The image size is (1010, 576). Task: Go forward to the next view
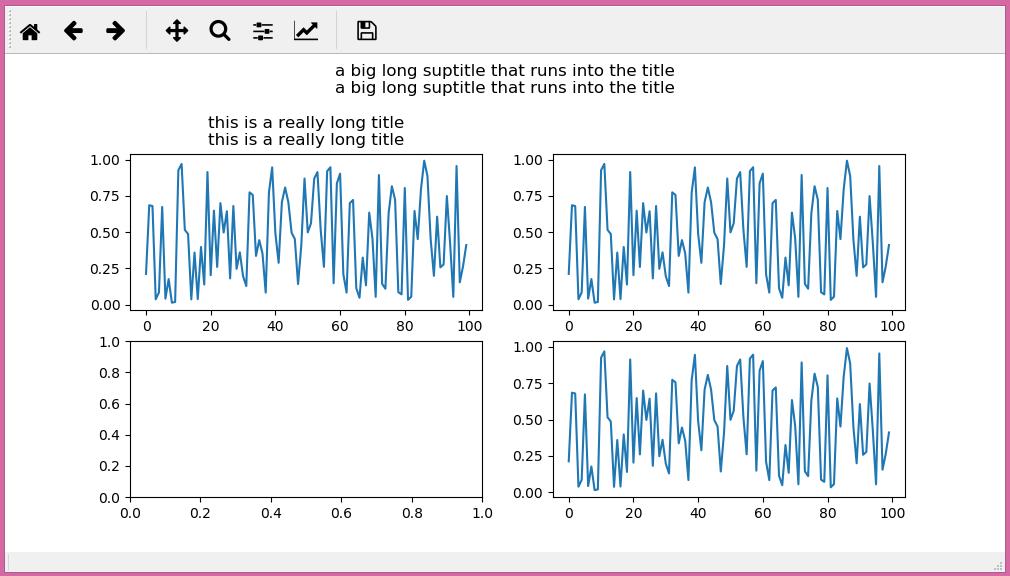click(x=115, y=31)
